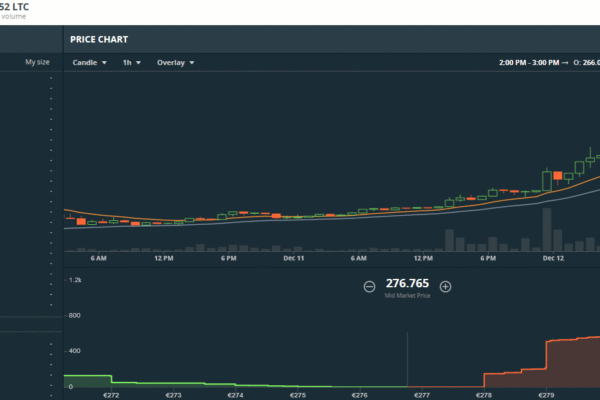This screenshot has height=400, width=600.
Task: Click the €277 price label on depth axis
Action: (422, 395)
